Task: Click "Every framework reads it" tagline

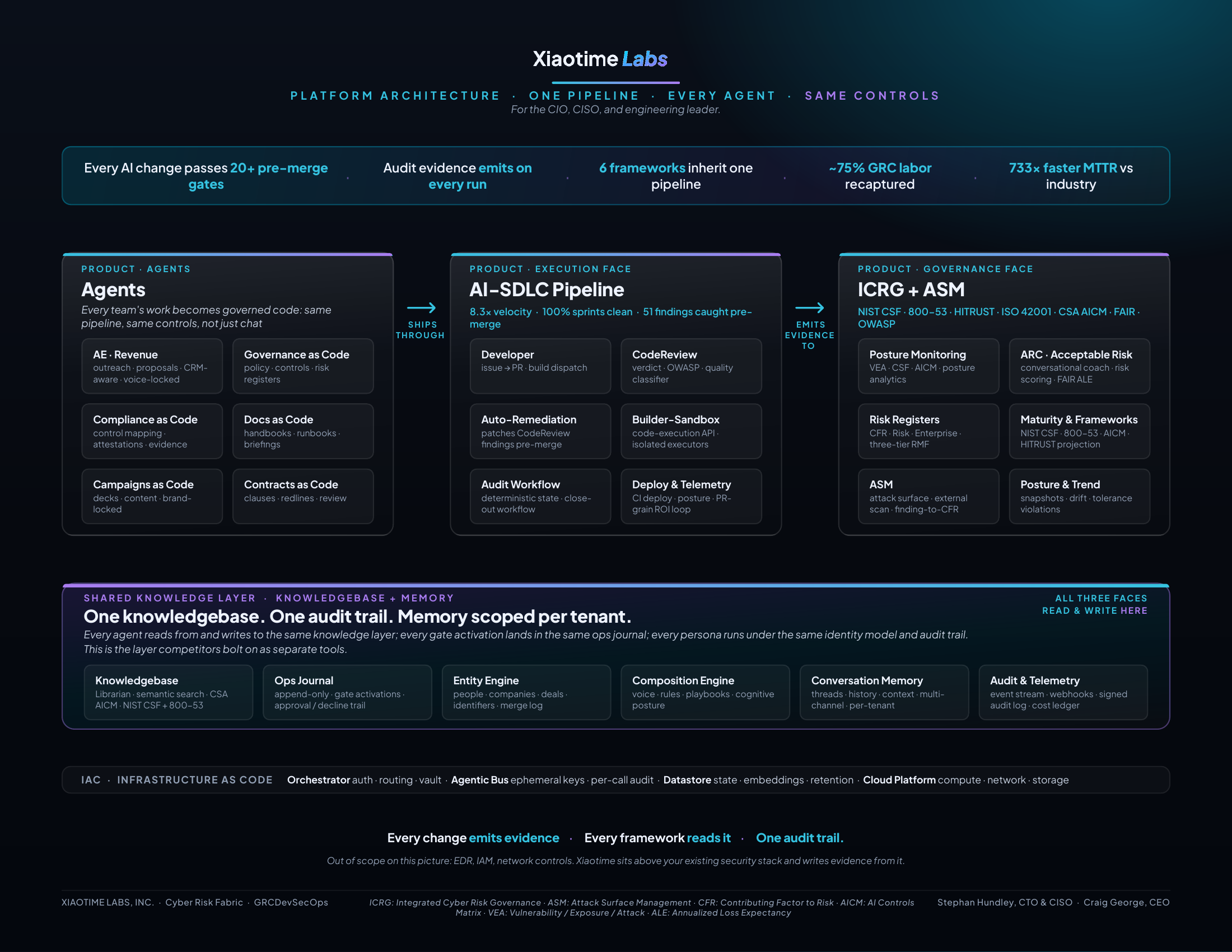Action: pyautogui.click(x=657, y=838)
